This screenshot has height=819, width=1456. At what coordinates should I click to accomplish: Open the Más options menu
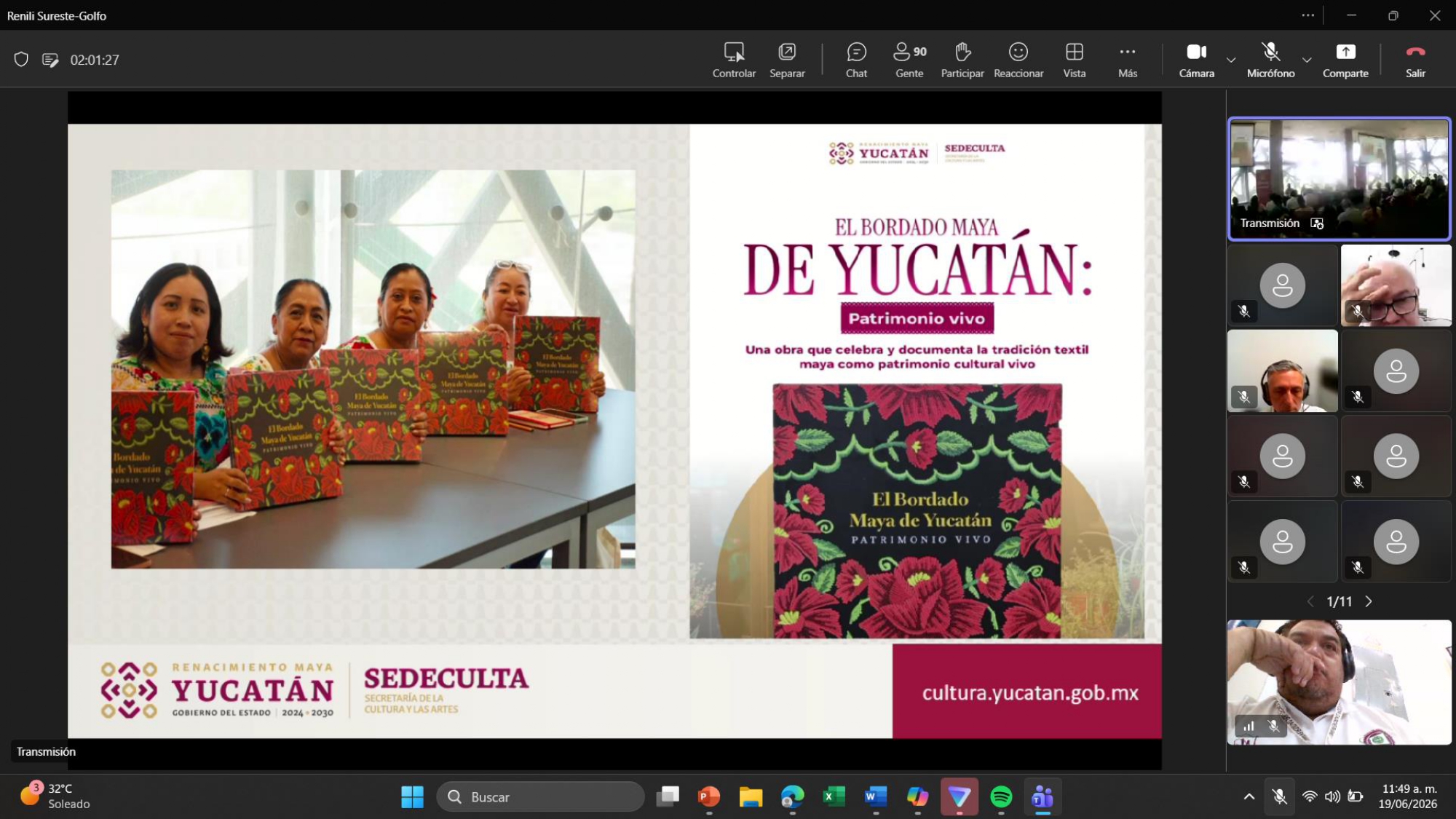(x=1128, y=60)
